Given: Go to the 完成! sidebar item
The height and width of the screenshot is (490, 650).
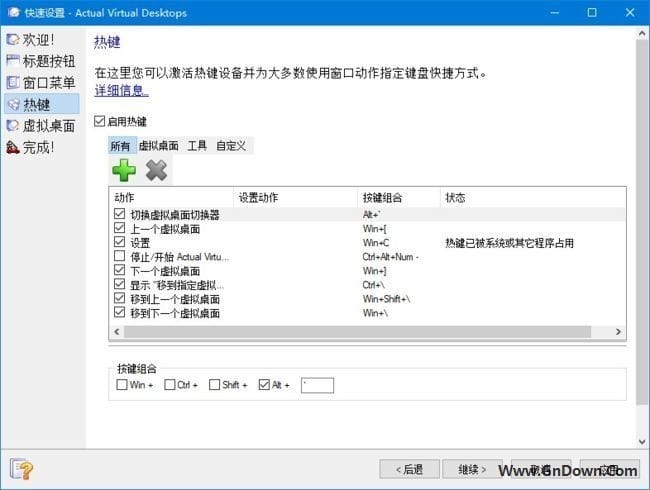Looking at the screenshot, I should pos(30,147).
